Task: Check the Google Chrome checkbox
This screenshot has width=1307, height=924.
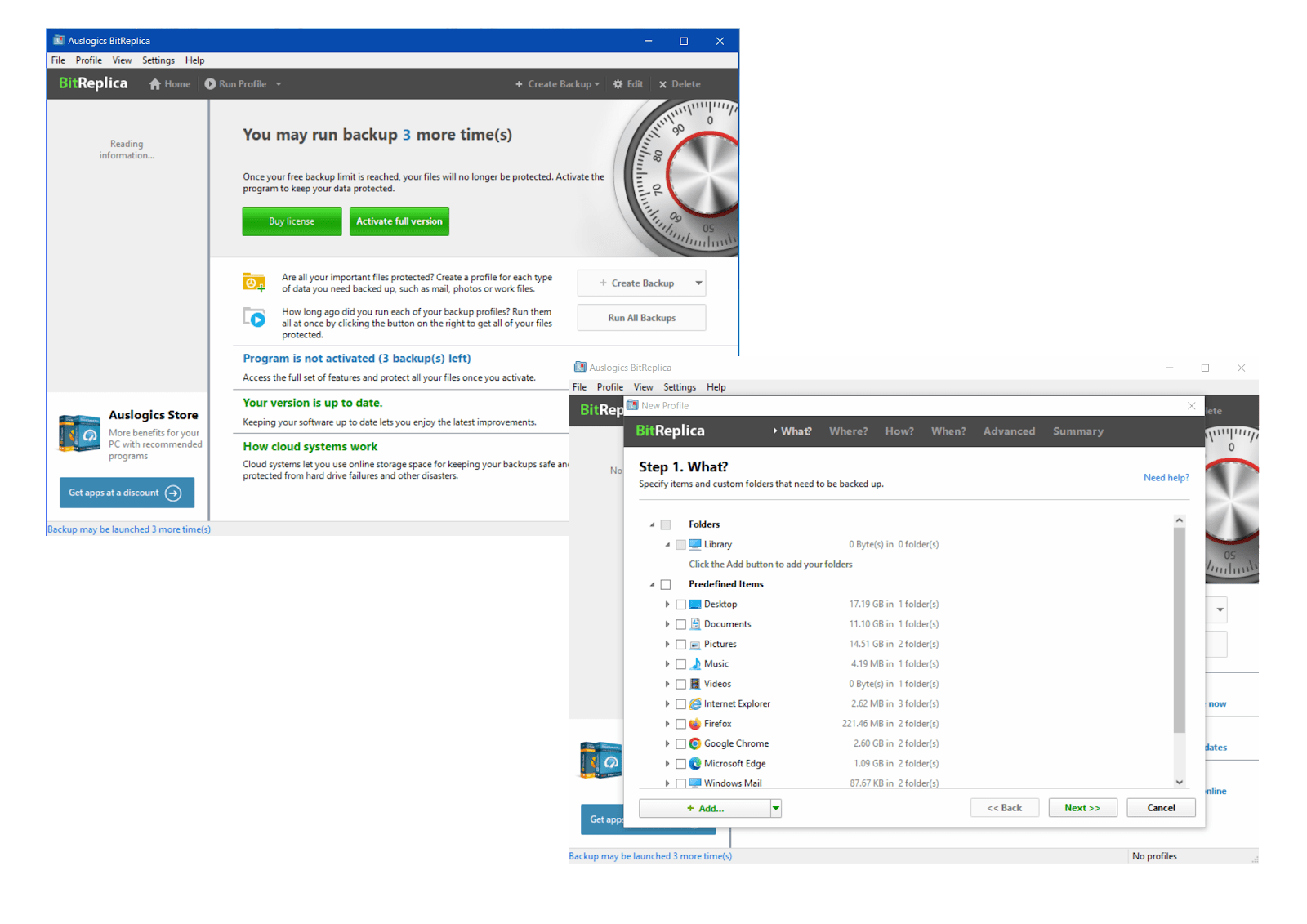Action: pyautogui.click(x=680, y=744)
